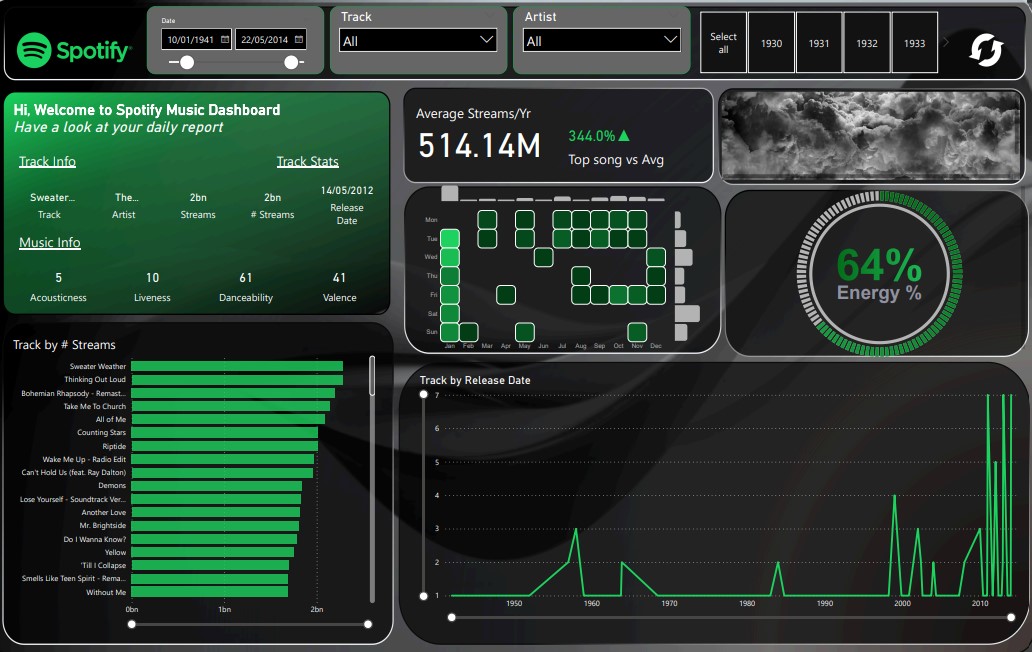Image resolution: width=1032 pixels, height=652 pixels.
Task: Click left handle of release chart horizontal zoom
Action: 452,617
